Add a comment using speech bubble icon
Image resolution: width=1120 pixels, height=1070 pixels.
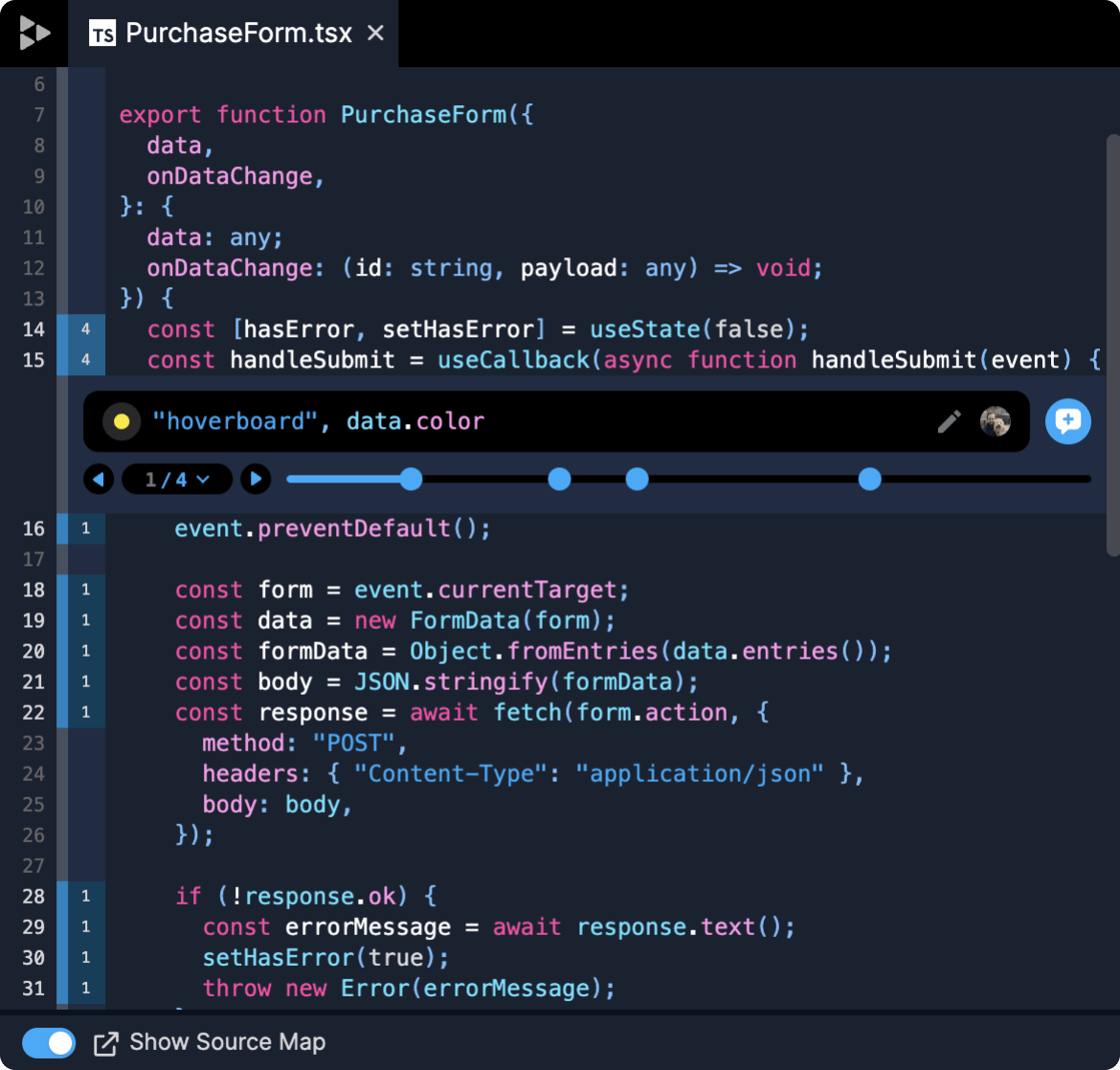pyautogui.click(x=1067, y=421)
